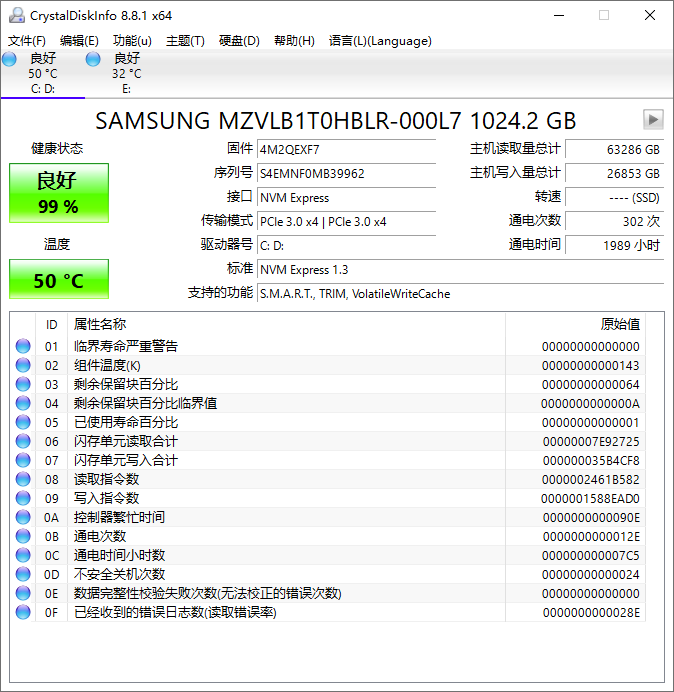This screenshot has height=692, width=674.
Task: Click the green 良好 99% health status button
Action: [58, 193]
